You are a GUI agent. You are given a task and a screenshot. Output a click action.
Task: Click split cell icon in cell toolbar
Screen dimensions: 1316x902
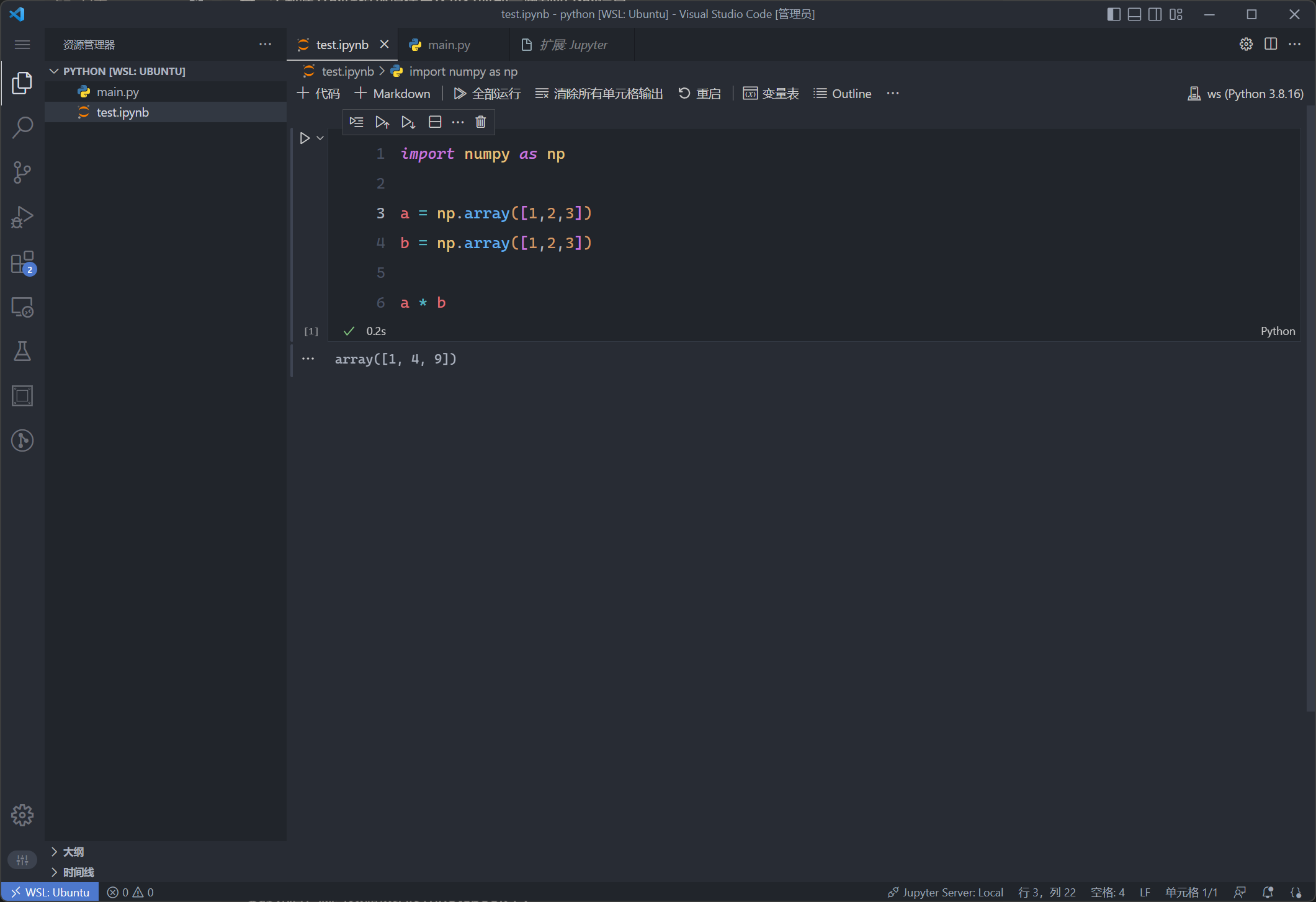[435, 122]
